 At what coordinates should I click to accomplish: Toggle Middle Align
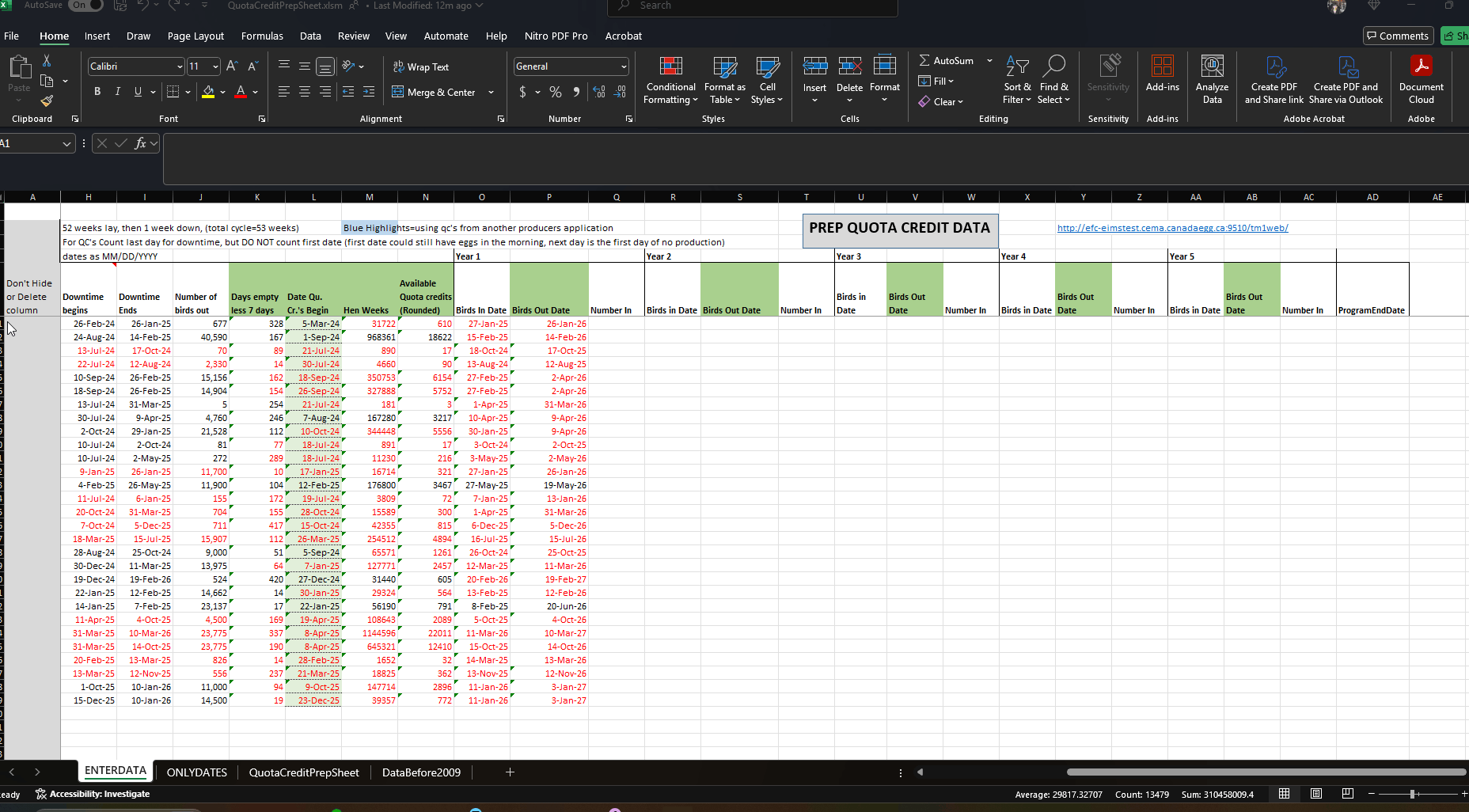click(x=304, y=66)
